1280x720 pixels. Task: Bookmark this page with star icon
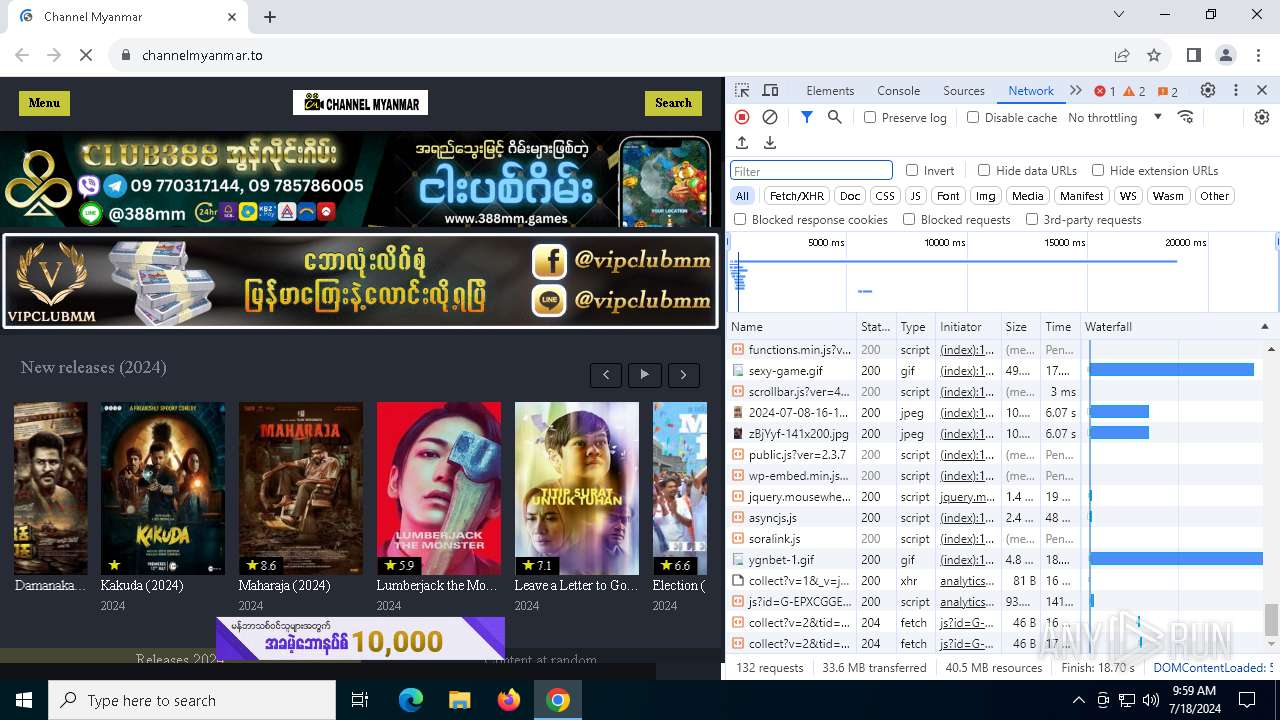pyautogui.click(x=1154, y=55)
